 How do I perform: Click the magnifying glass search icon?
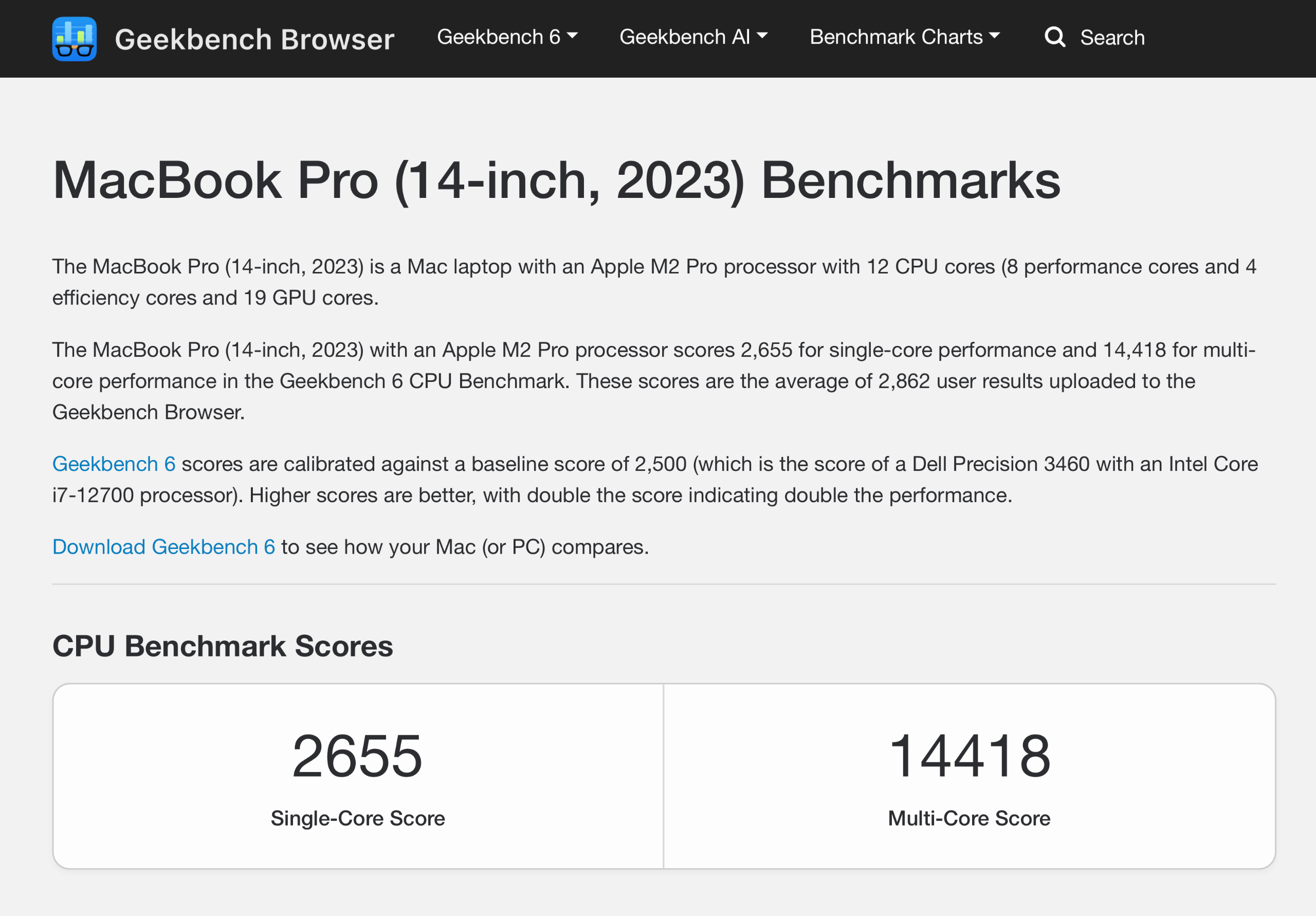[1054, 37]
